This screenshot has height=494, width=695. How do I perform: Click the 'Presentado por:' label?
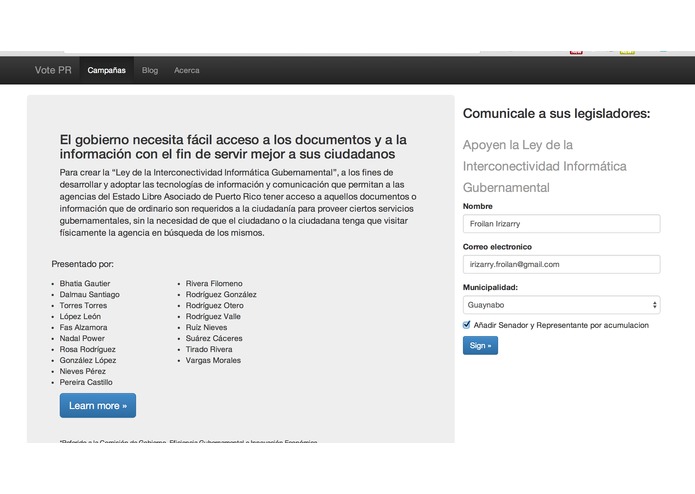[82, 264]
